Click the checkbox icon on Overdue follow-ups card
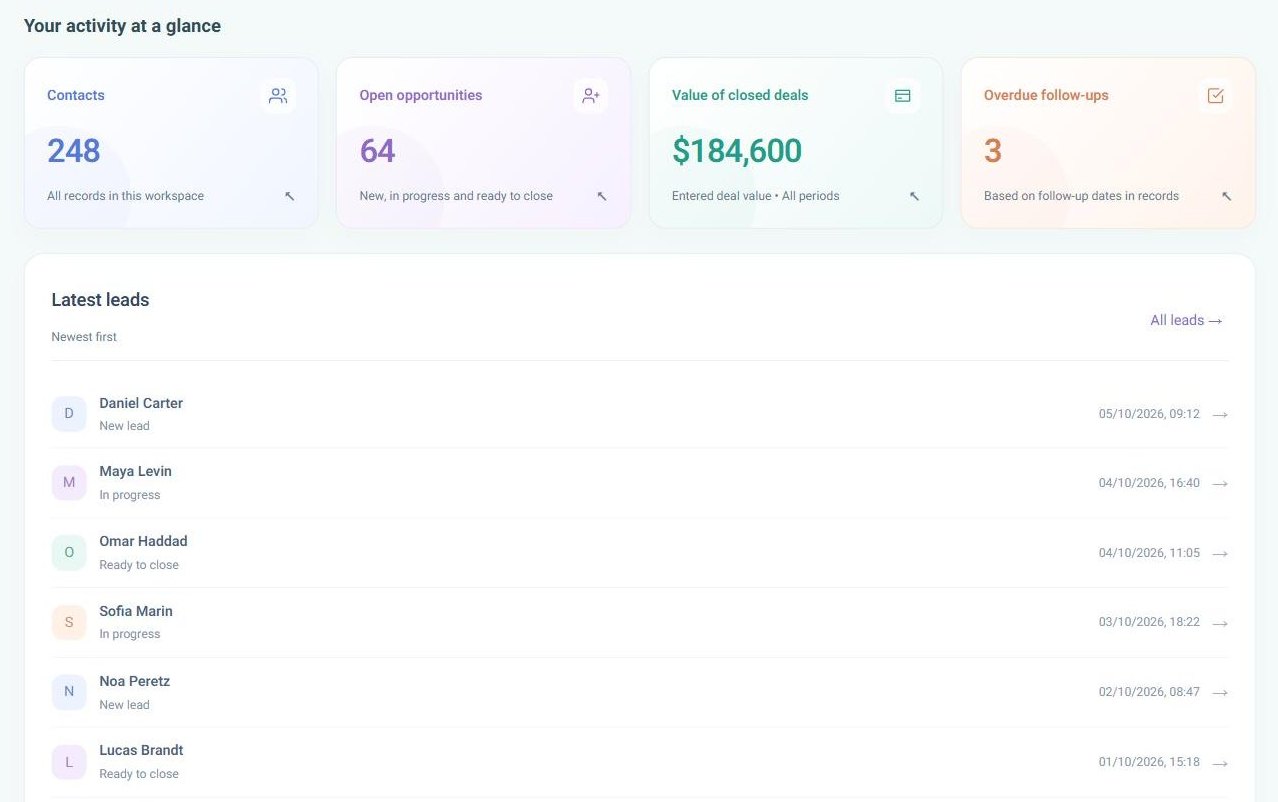The height and width of the screenshot is (802, 1278). click(1216, 96)
